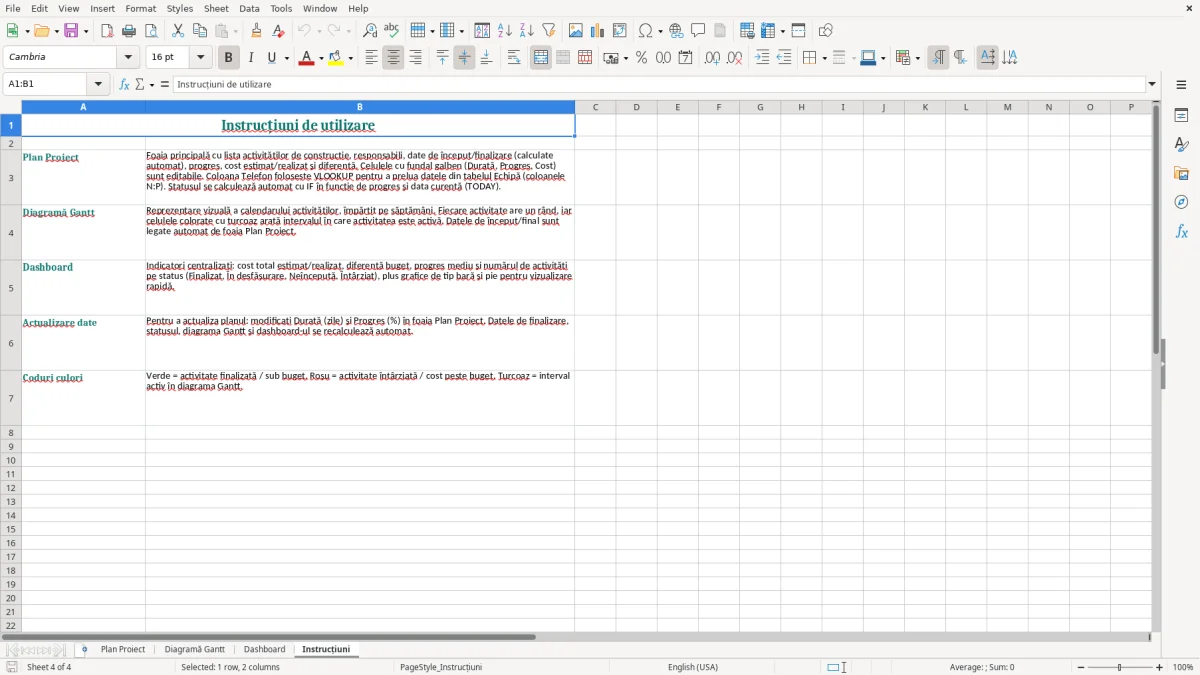Click the Print icon

click(129, 31)
